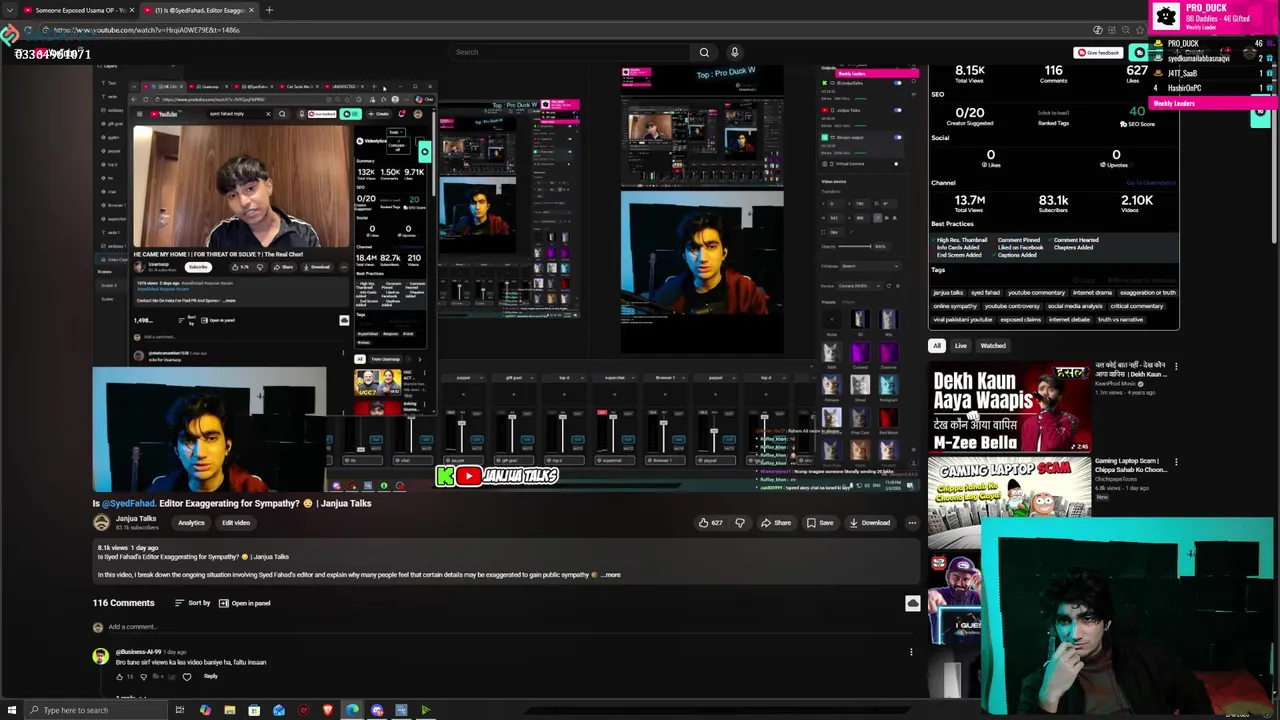Open a new browser tab with the plus icon
1280x720 pixels.
(269, 10)
